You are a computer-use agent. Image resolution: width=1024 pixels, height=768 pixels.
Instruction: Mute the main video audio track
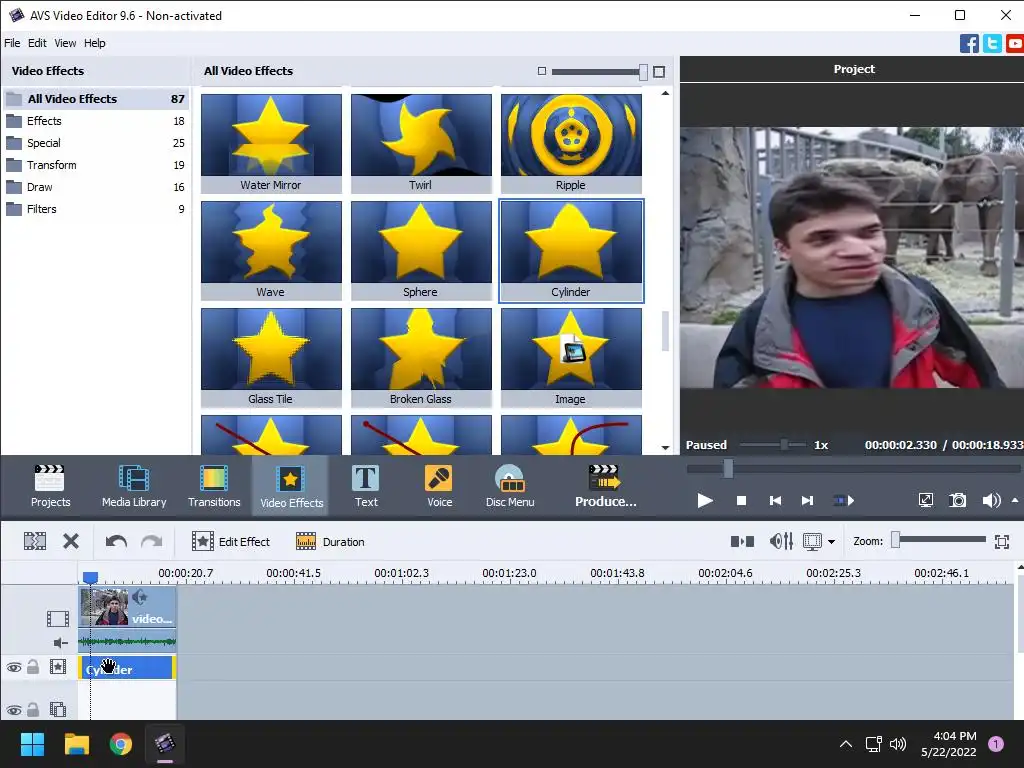(x=60, y=643)
